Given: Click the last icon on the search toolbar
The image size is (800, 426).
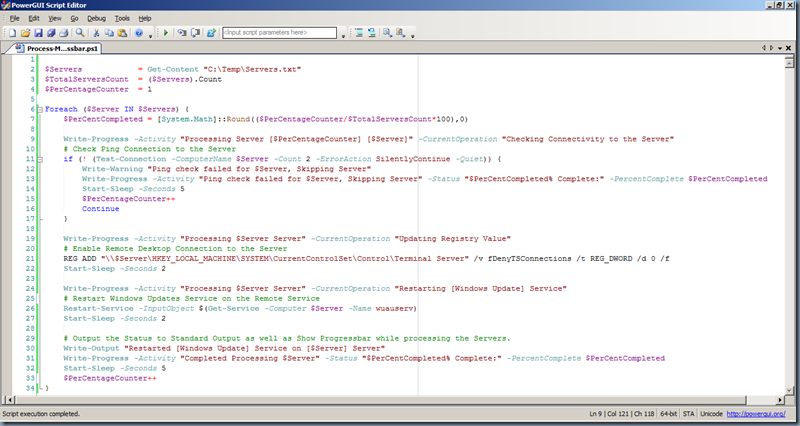Looking at the screenshot, I should click(401, 33).
